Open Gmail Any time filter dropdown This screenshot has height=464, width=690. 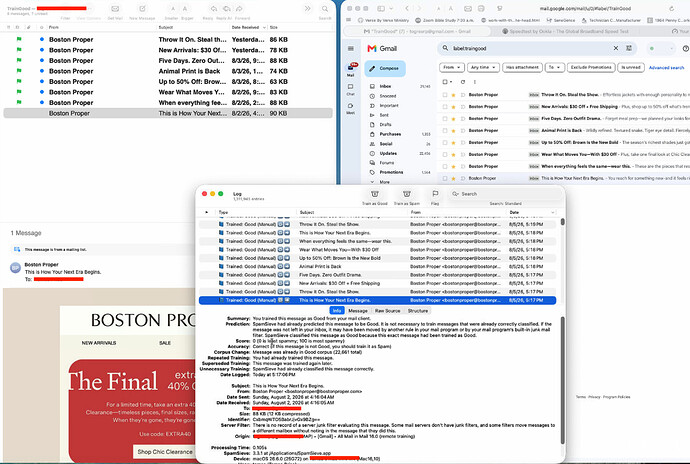[x=483, y=67]
